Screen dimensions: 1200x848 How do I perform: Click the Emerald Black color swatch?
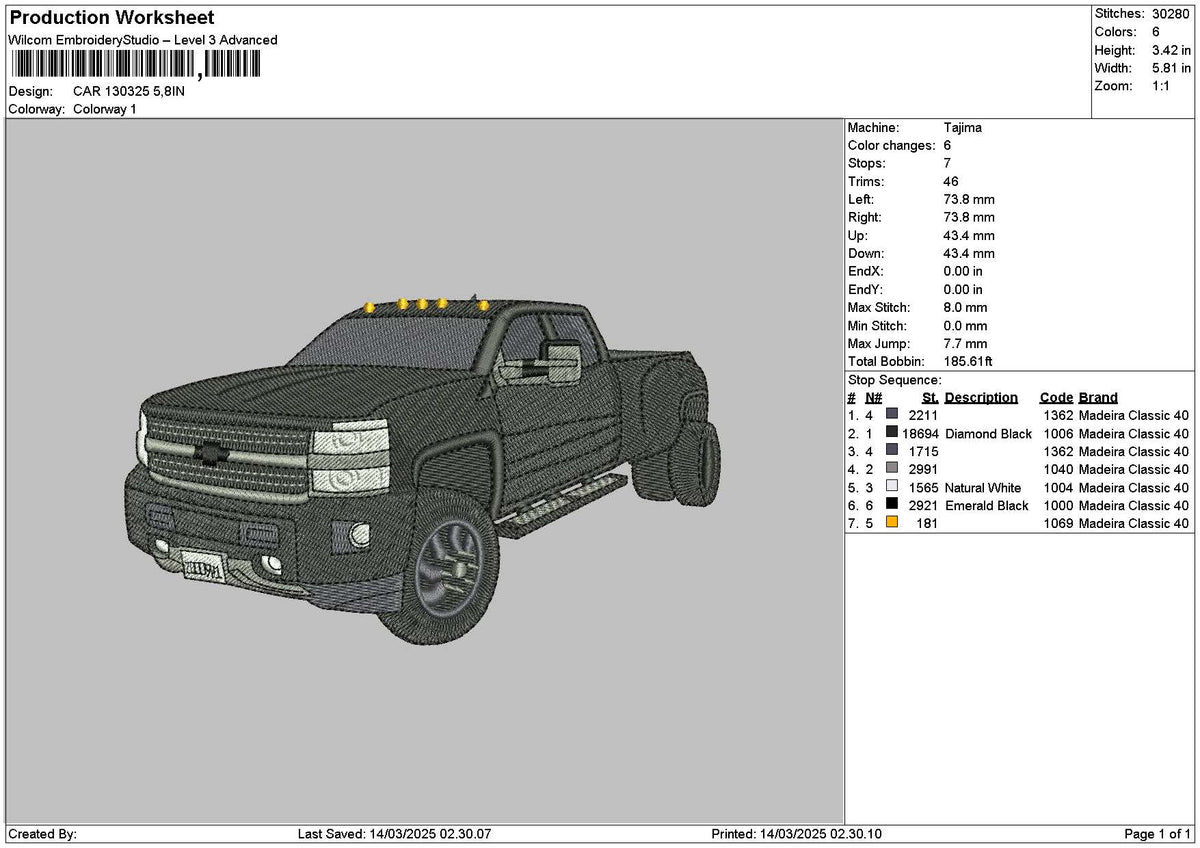pos(892,505)
